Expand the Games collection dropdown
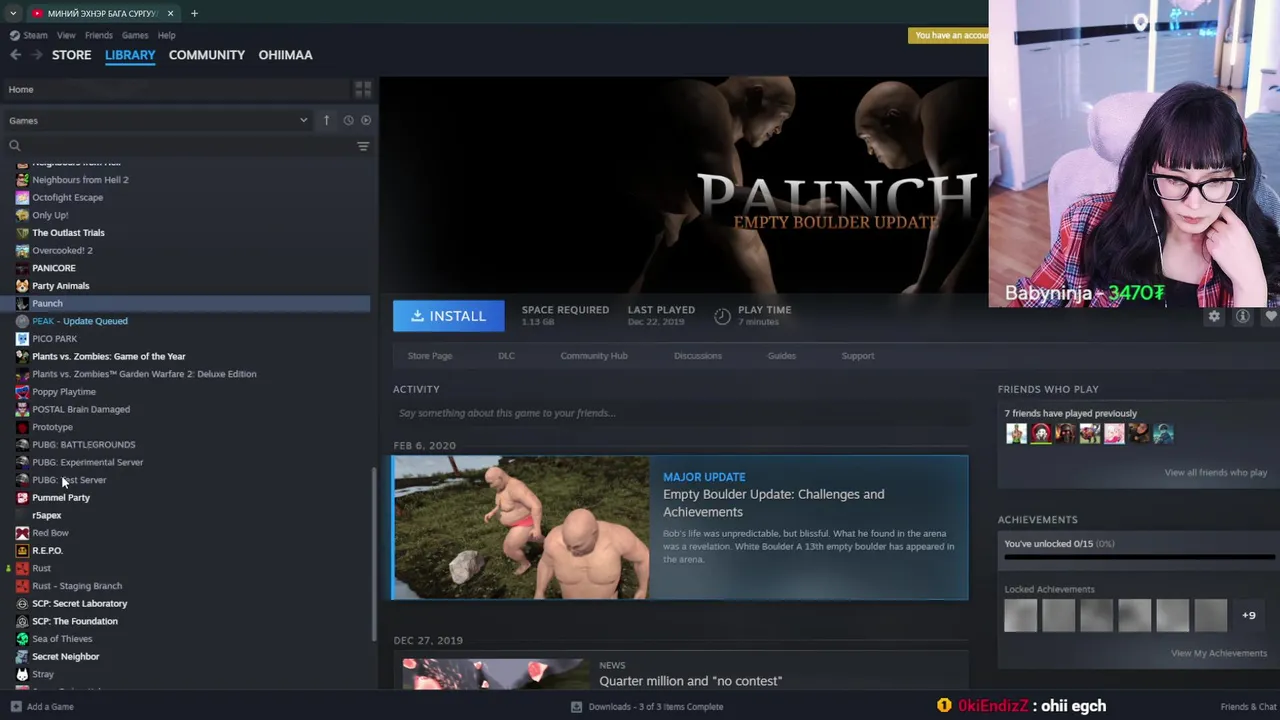Image resolution: width=1280 pixels, height=720 pixels. click(x=303, y=120)
